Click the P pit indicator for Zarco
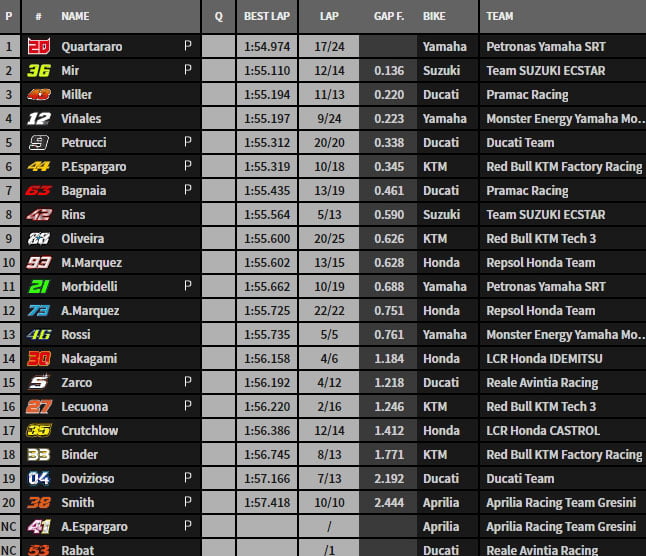 pyautogui.click(x=187, y=382)
